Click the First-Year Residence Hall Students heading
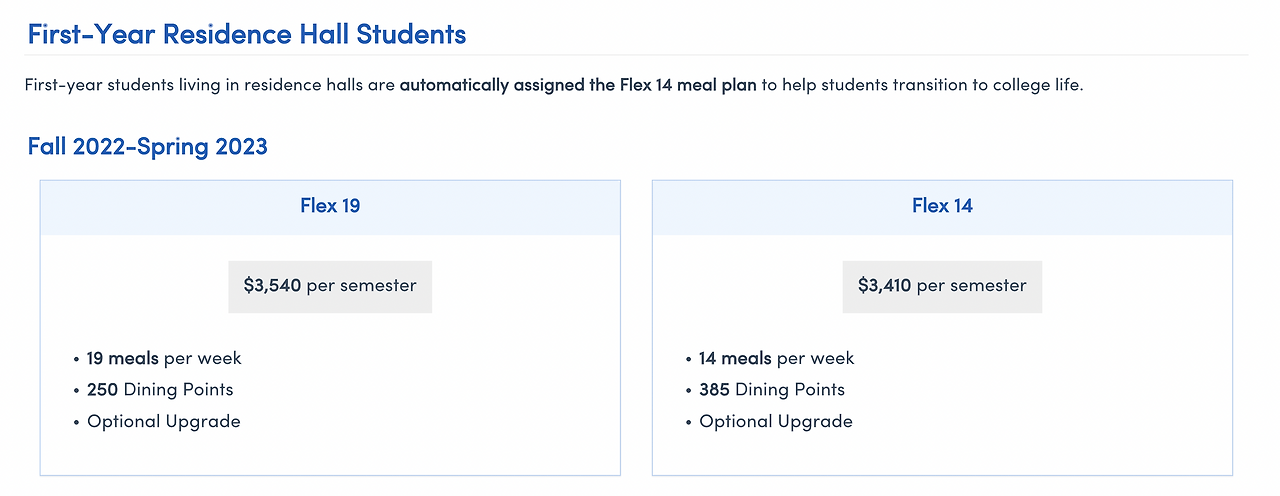 (247, 35)
